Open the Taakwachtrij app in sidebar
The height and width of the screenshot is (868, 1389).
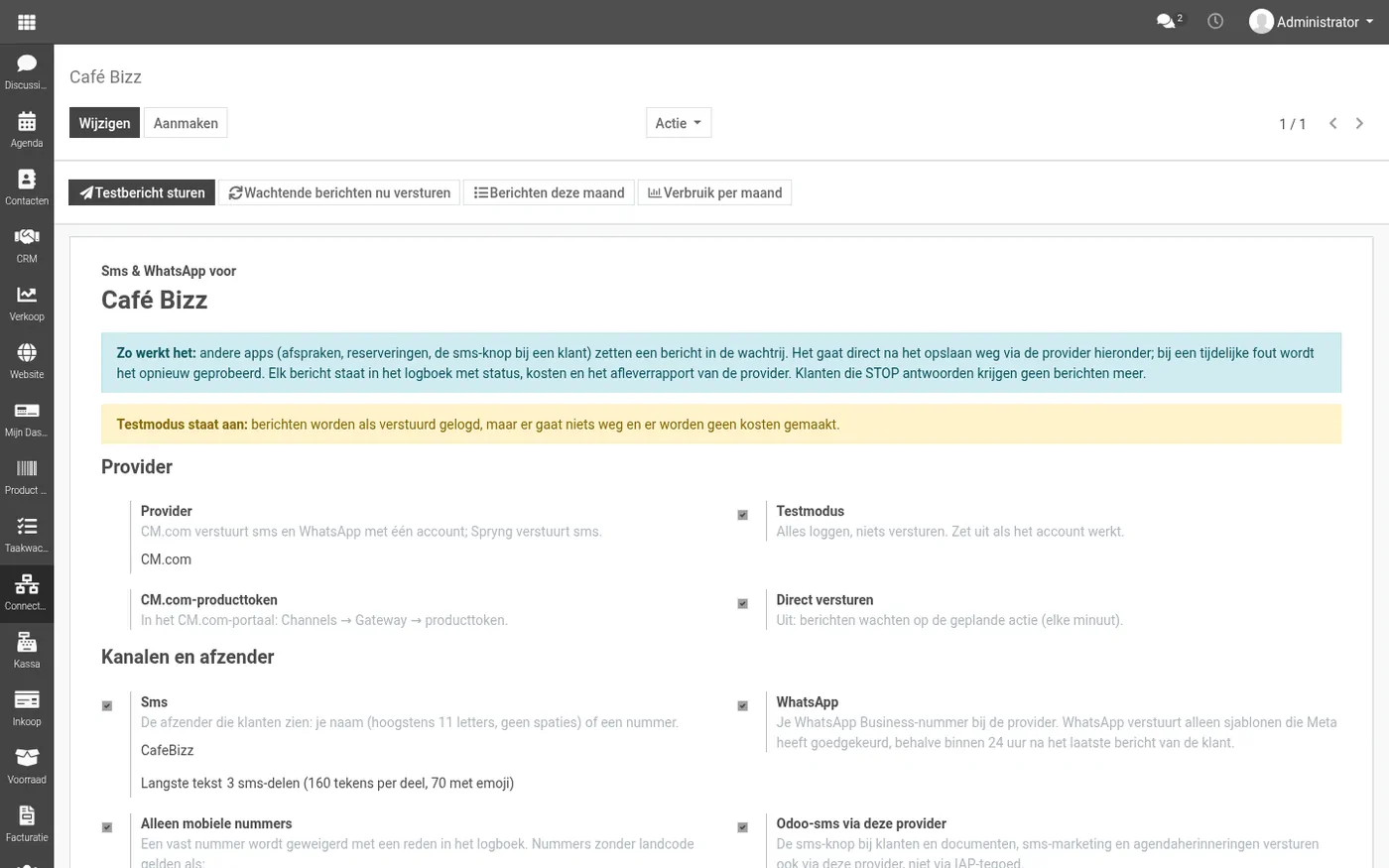point(27,534)
